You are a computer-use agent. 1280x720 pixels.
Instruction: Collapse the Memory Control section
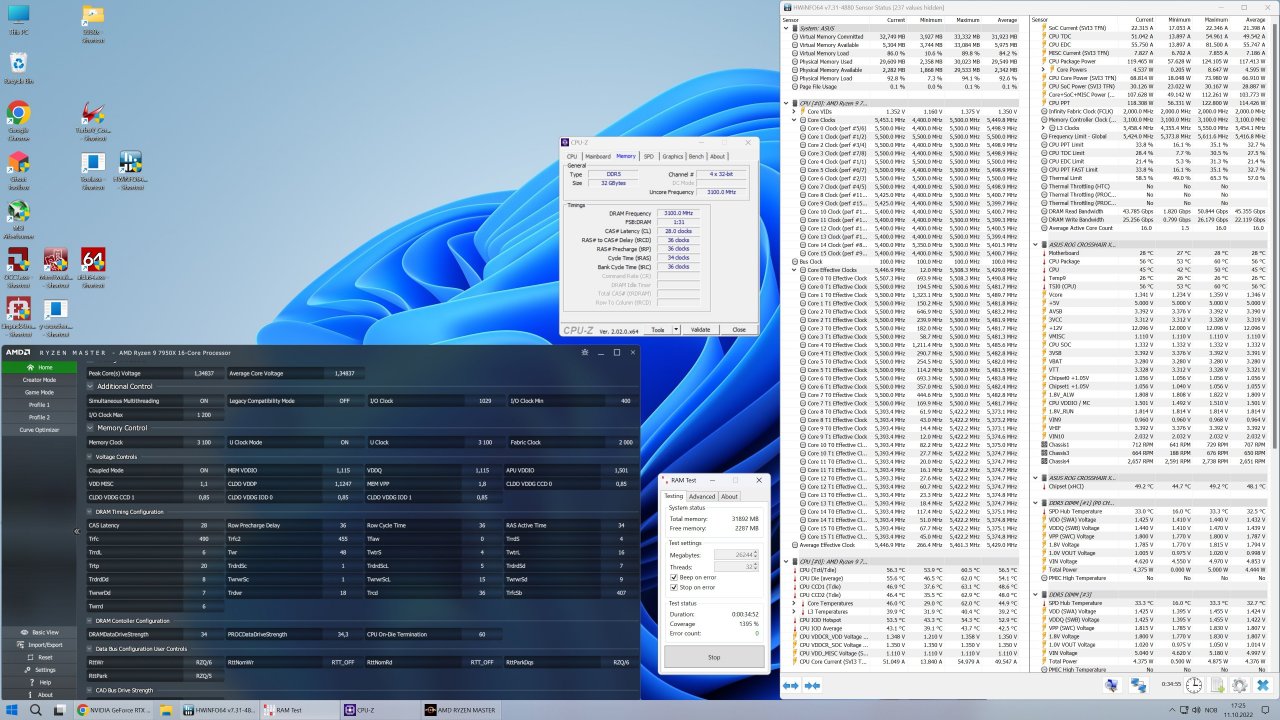[x=91, y=428]
